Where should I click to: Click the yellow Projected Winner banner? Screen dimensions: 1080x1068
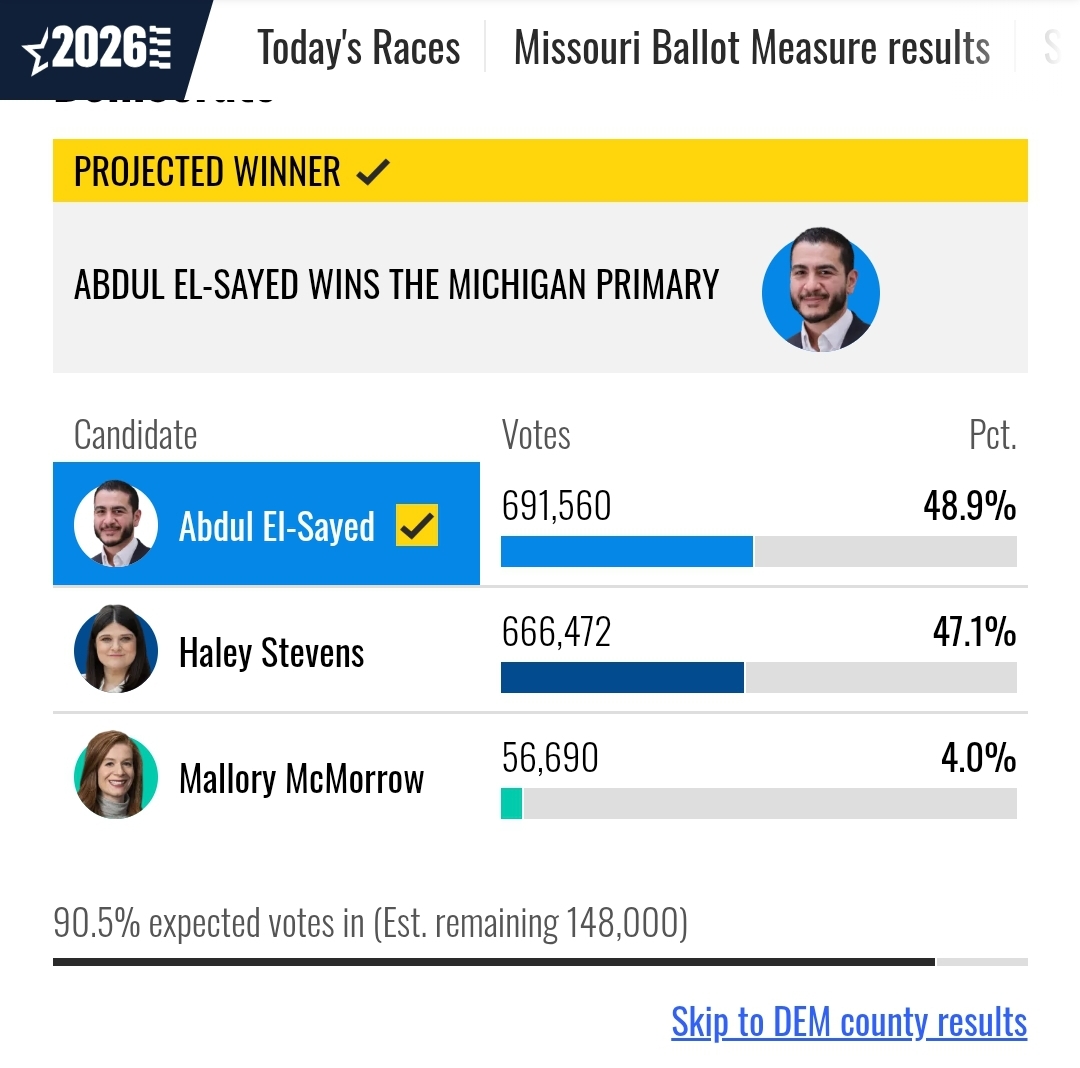(x=540, y=171)
